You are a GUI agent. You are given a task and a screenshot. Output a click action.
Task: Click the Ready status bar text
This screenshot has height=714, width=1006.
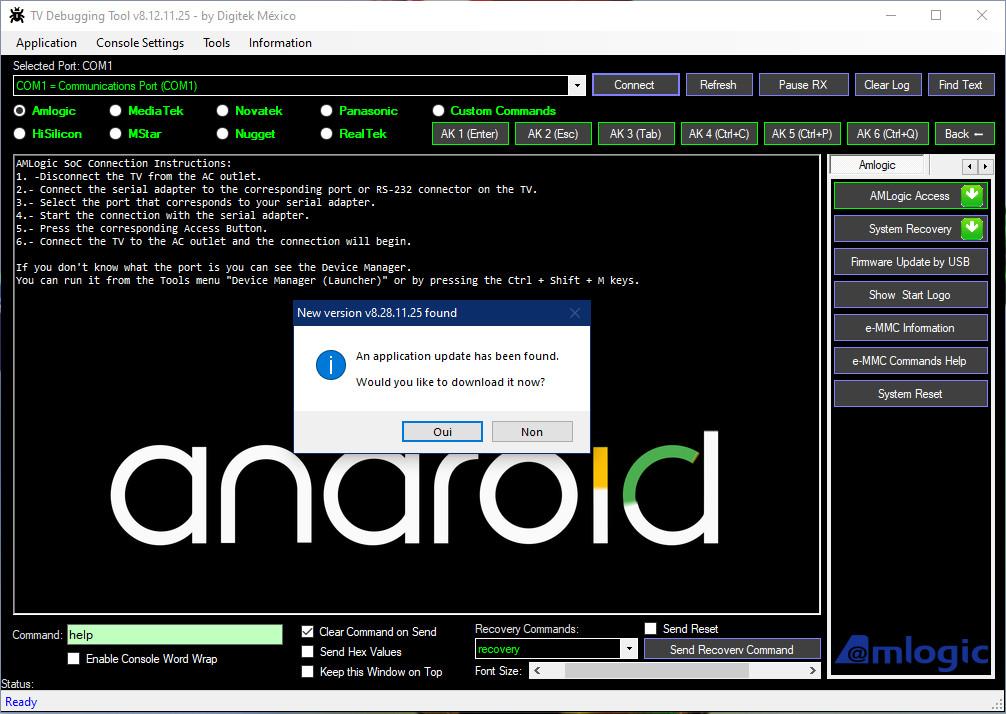(x=21, y=702)
